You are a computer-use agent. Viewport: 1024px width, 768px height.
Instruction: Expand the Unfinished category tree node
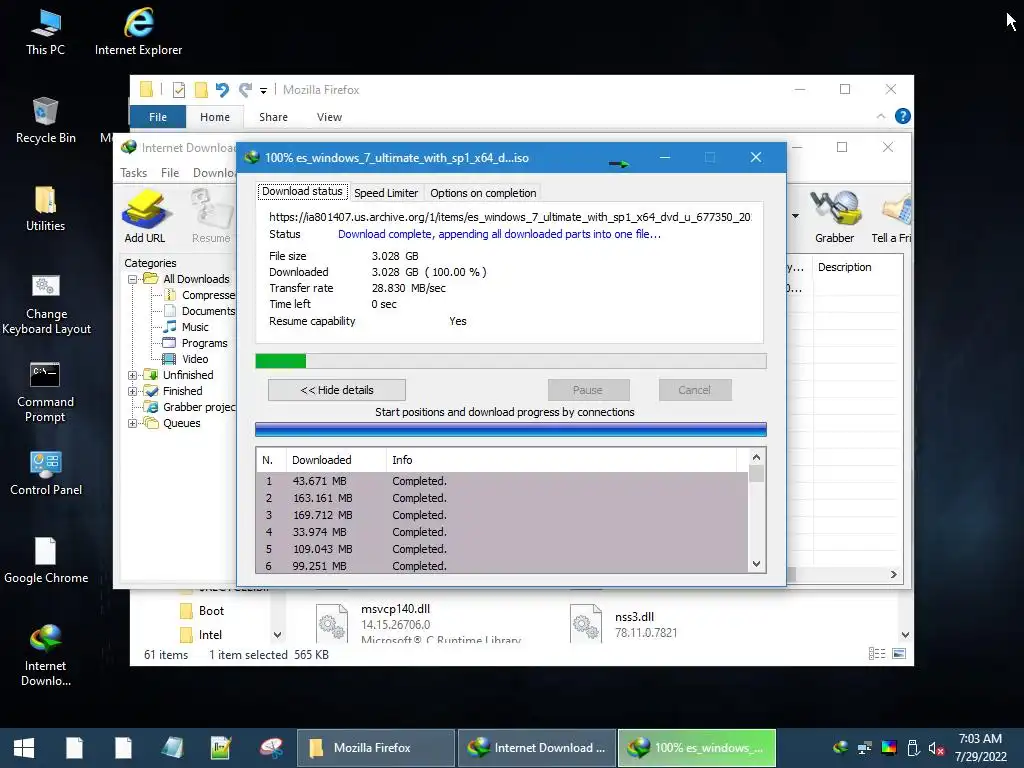click(133, 376)
